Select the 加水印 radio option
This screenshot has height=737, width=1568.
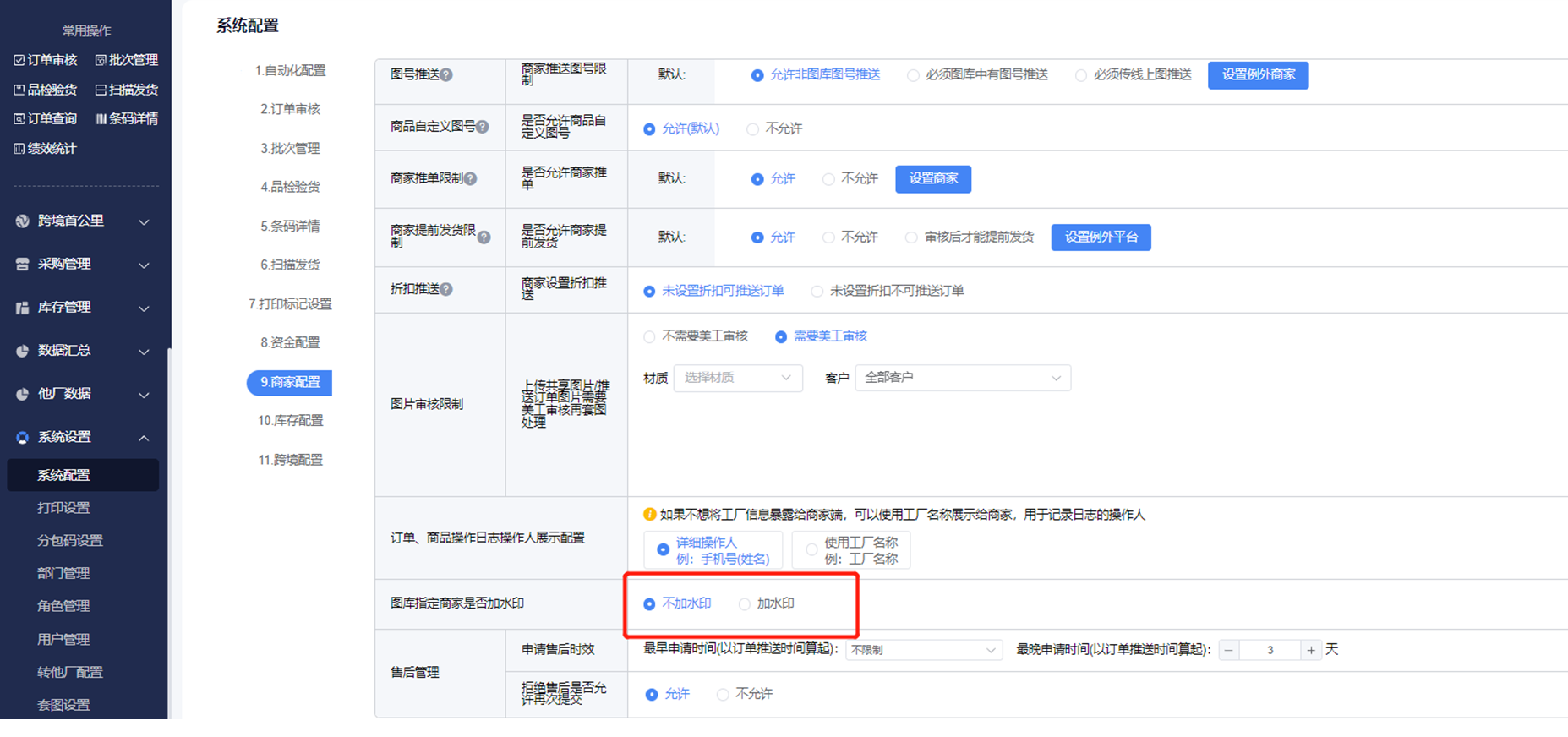click(745, 604)
